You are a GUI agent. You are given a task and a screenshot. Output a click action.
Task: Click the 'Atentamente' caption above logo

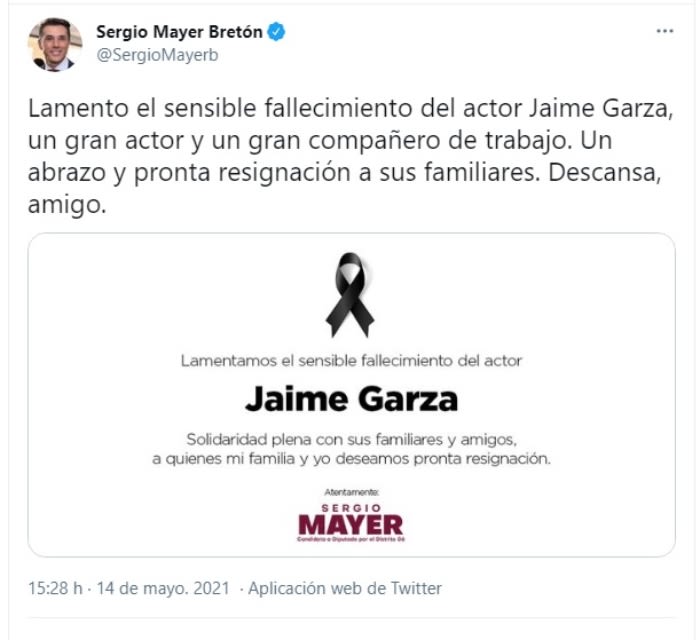pos(351,492)
